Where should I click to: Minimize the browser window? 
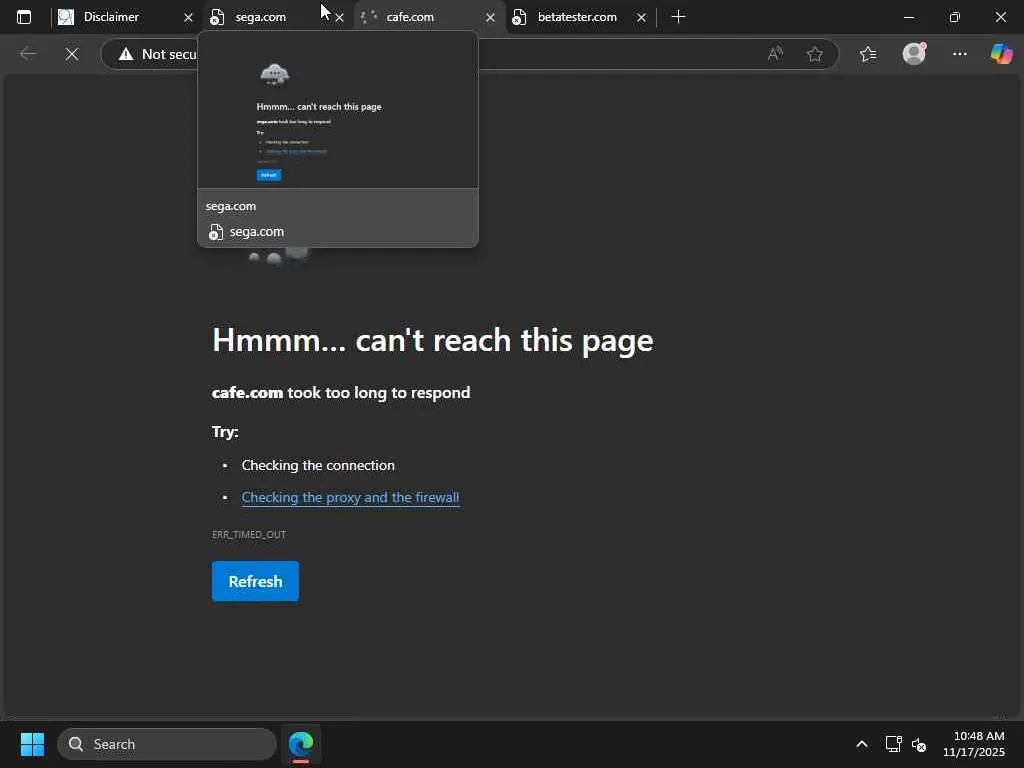pos(909,17)
